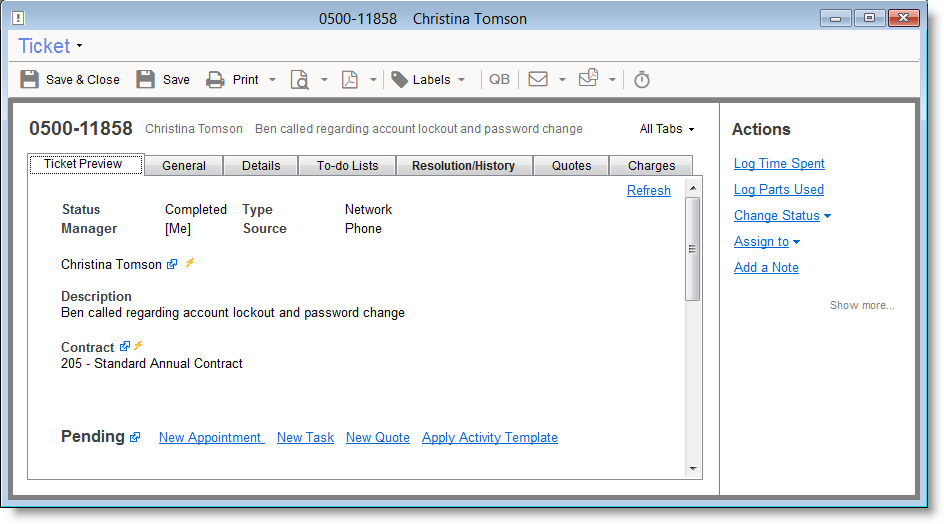
Task: Click the Save & Close toolbar button
Action: click(70, 80)
